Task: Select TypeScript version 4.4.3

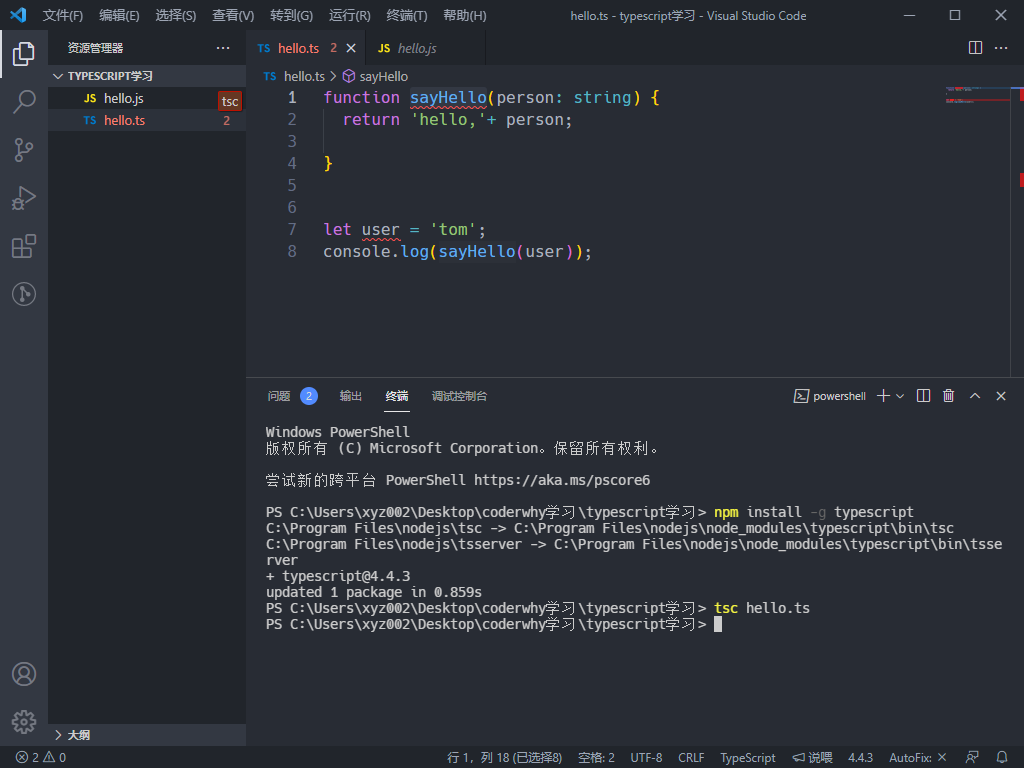Action: tap(860, 758)
